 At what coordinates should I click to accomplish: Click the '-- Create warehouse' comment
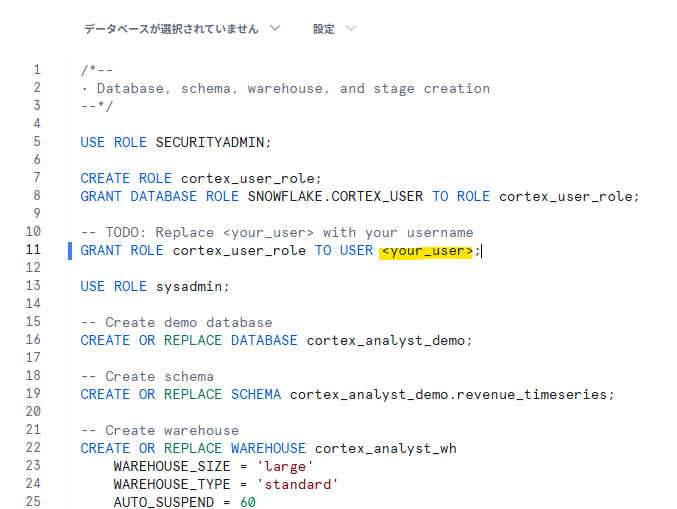[159, 430]
